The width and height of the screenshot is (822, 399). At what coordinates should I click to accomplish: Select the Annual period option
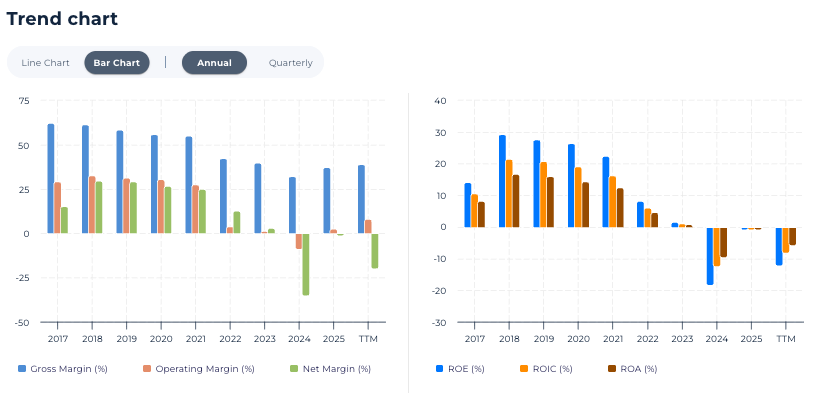tap(214, 63)
